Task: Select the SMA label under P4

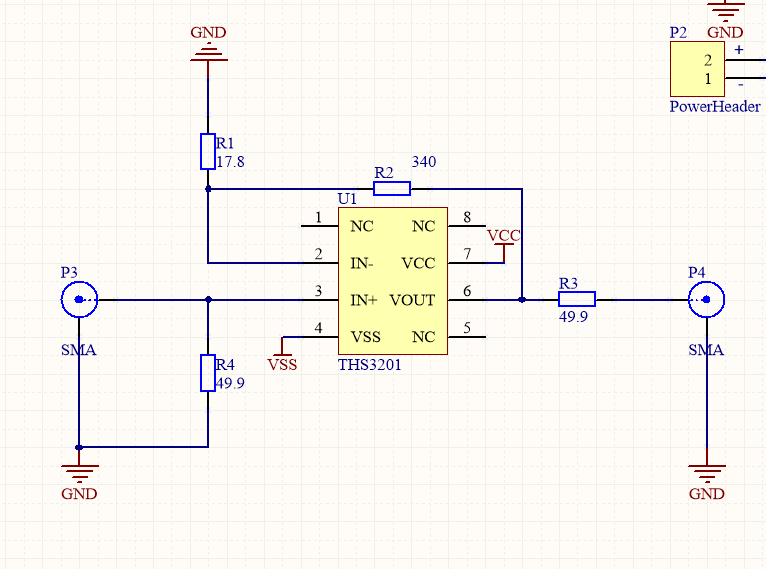Action: (706, 350)
